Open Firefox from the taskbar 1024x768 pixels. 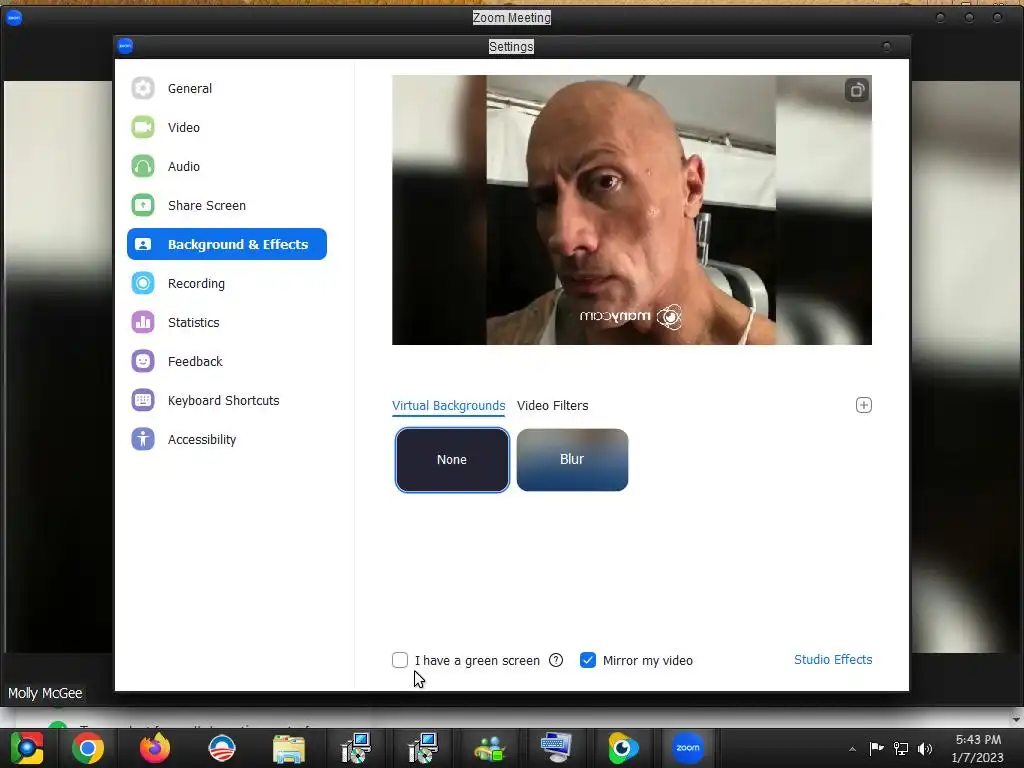[155, 748]
